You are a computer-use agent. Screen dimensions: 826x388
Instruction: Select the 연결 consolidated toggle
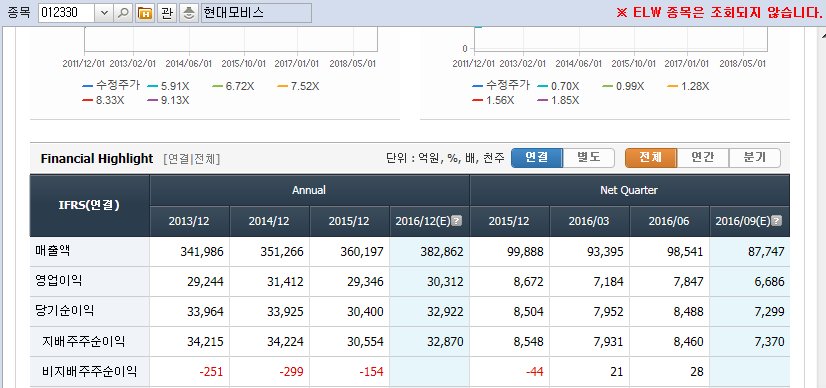(x=537, y=157)
